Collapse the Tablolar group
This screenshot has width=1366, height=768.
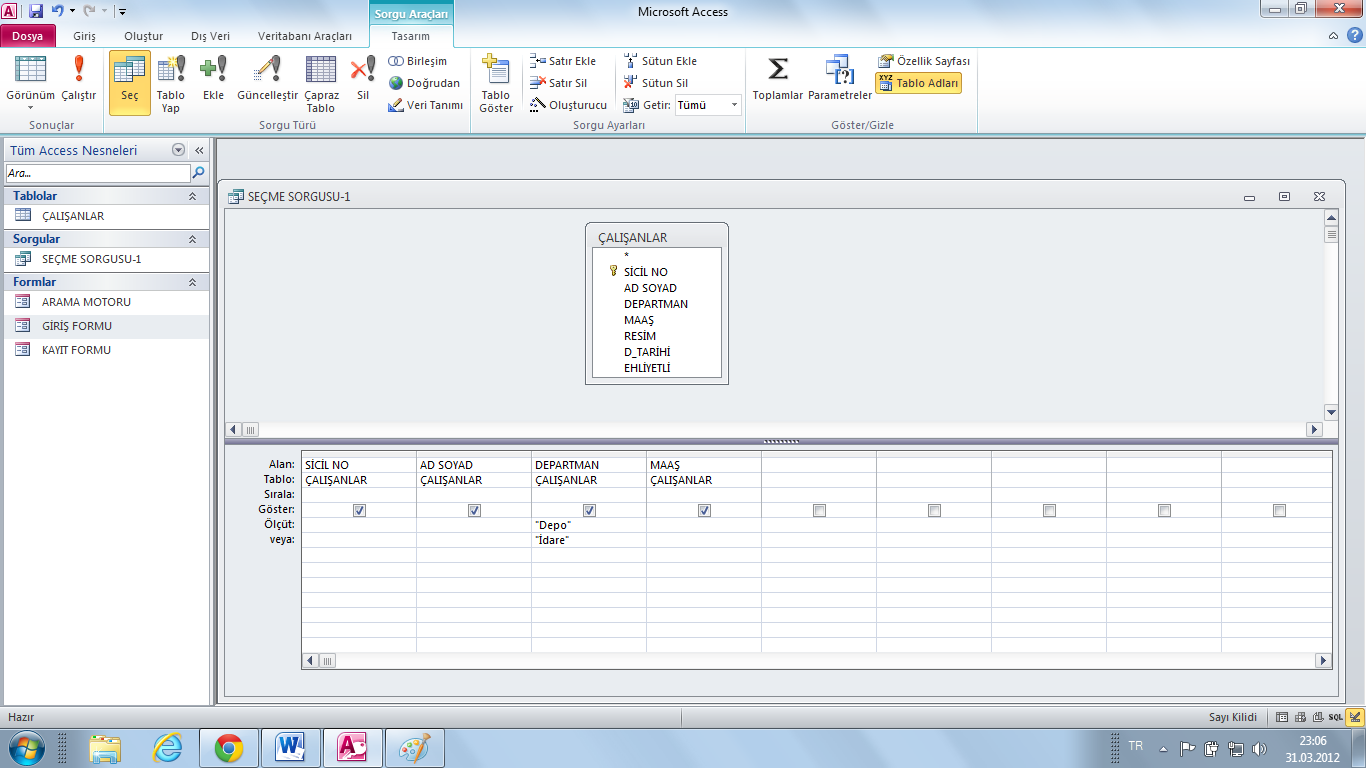[x=193, y=196]
